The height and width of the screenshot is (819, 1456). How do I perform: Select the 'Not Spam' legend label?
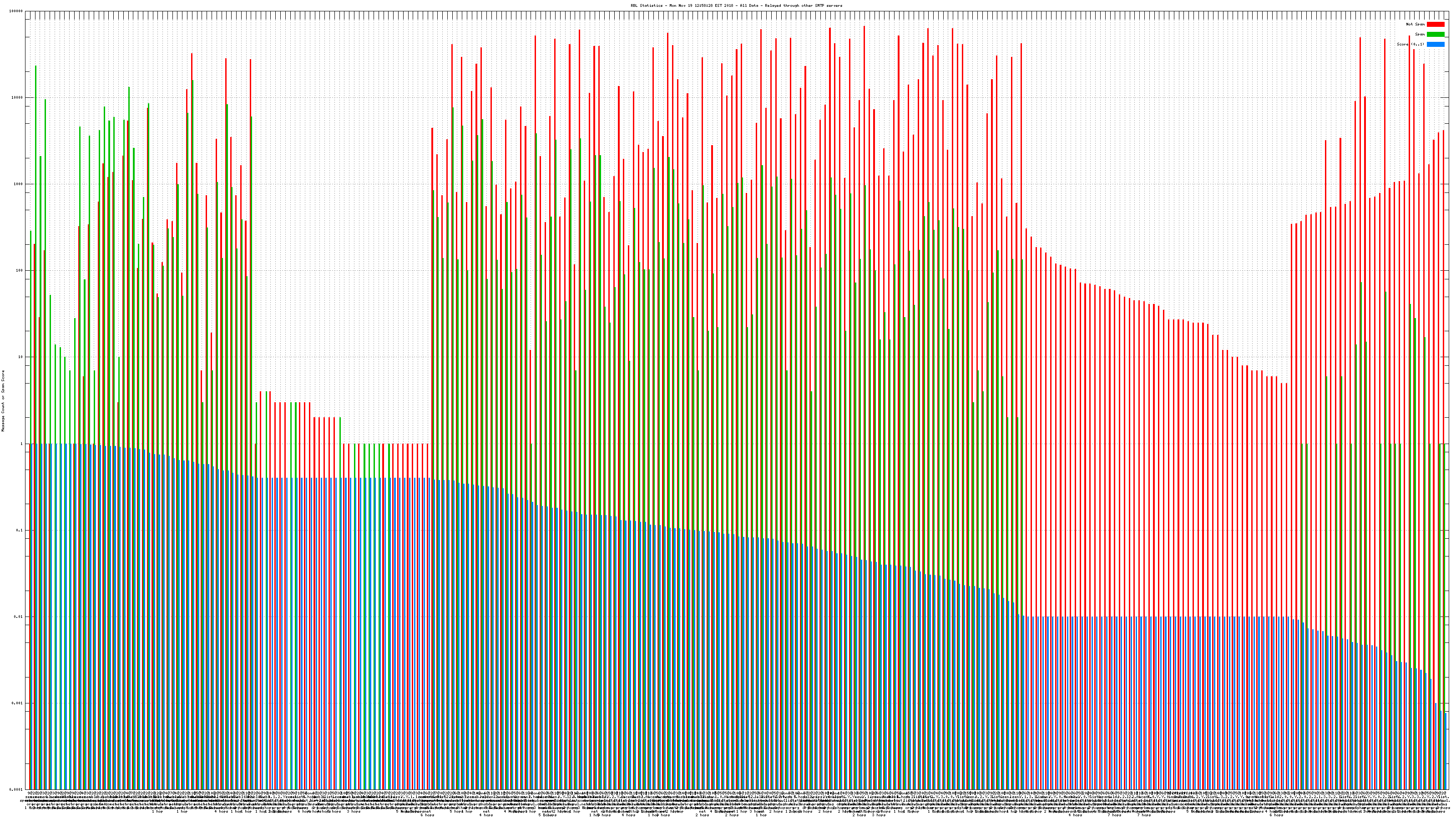tap(1416, 24)
